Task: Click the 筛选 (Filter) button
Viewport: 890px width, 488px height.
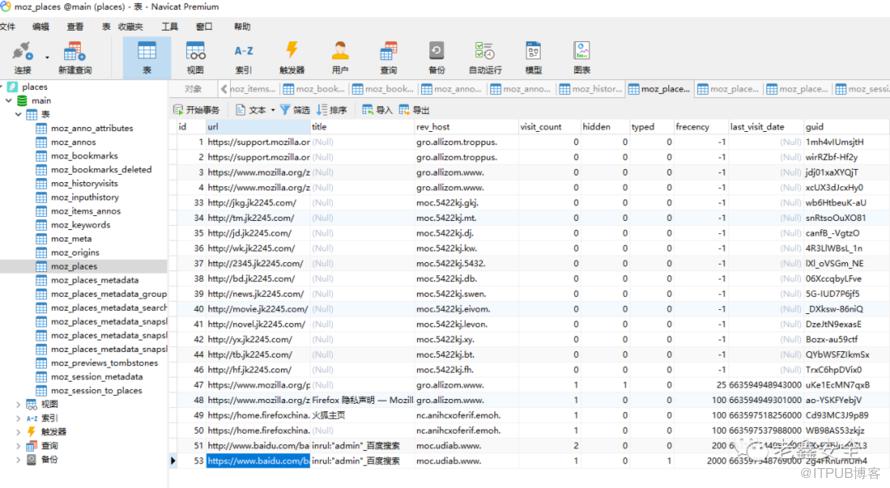Action: pyautogui.click(x=295, y=110)
